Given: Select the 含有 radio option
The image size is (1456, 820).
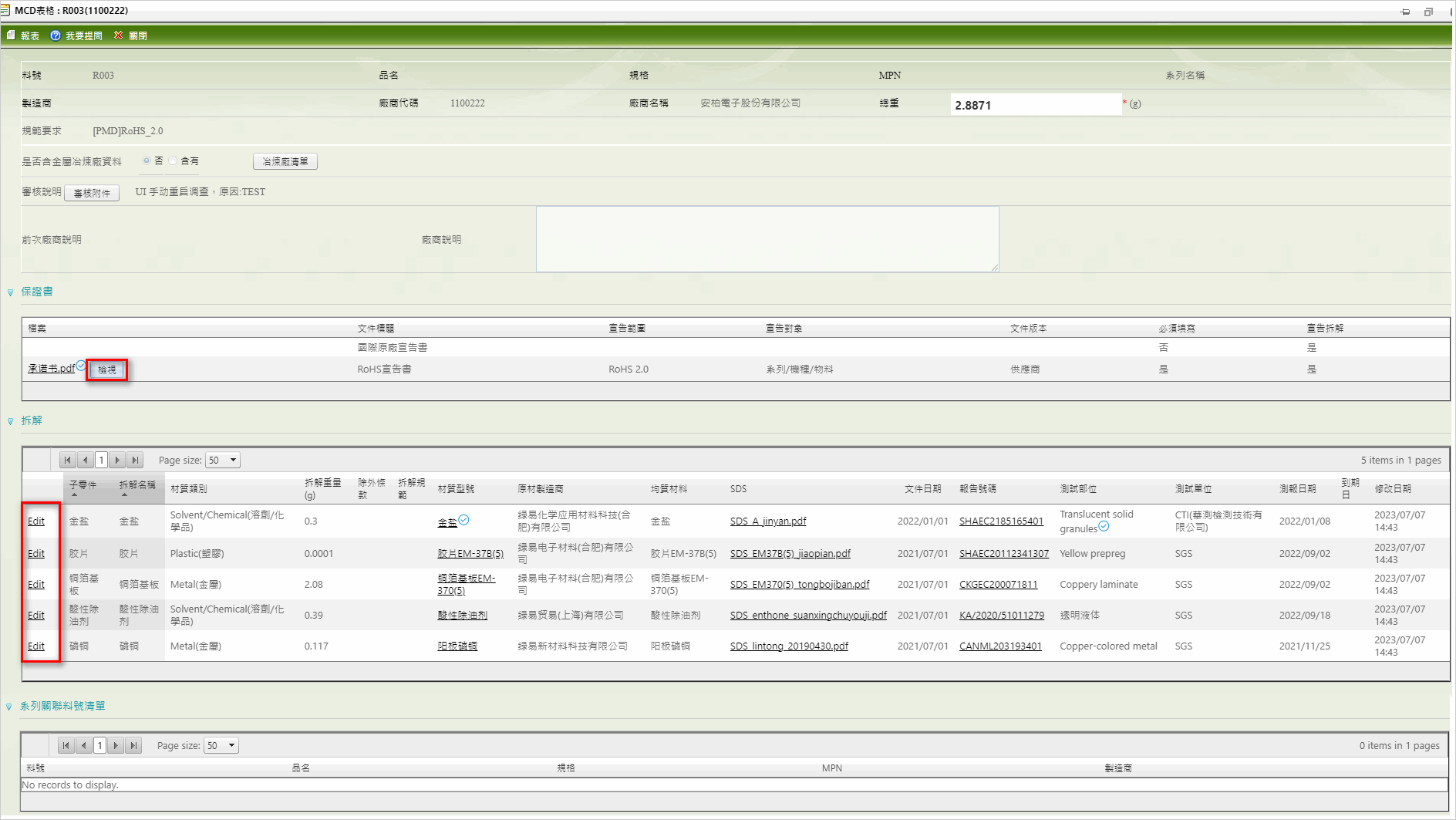Looking at the screenshot, I should pos(173,160).
